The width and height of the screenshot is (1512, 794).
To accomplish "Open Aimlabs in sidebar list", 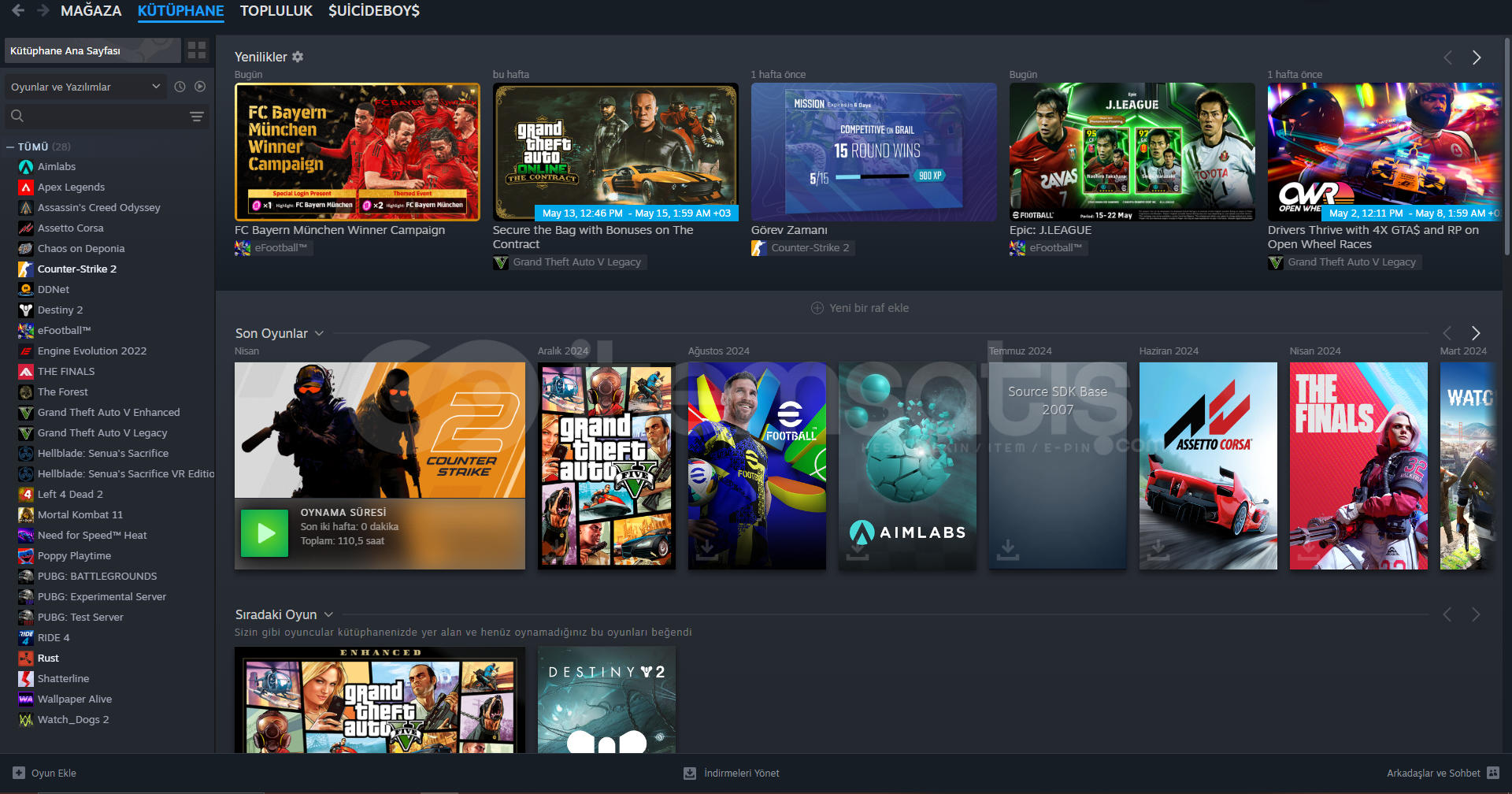I will point(57,167).
